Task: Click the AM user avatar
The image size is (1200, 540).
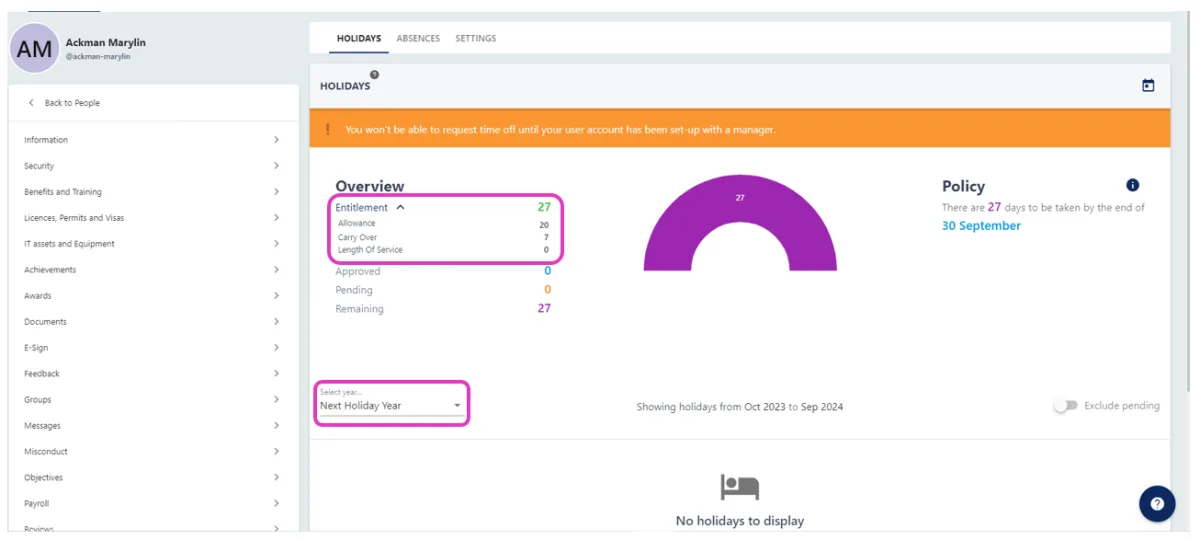Action: coord(34,48)
